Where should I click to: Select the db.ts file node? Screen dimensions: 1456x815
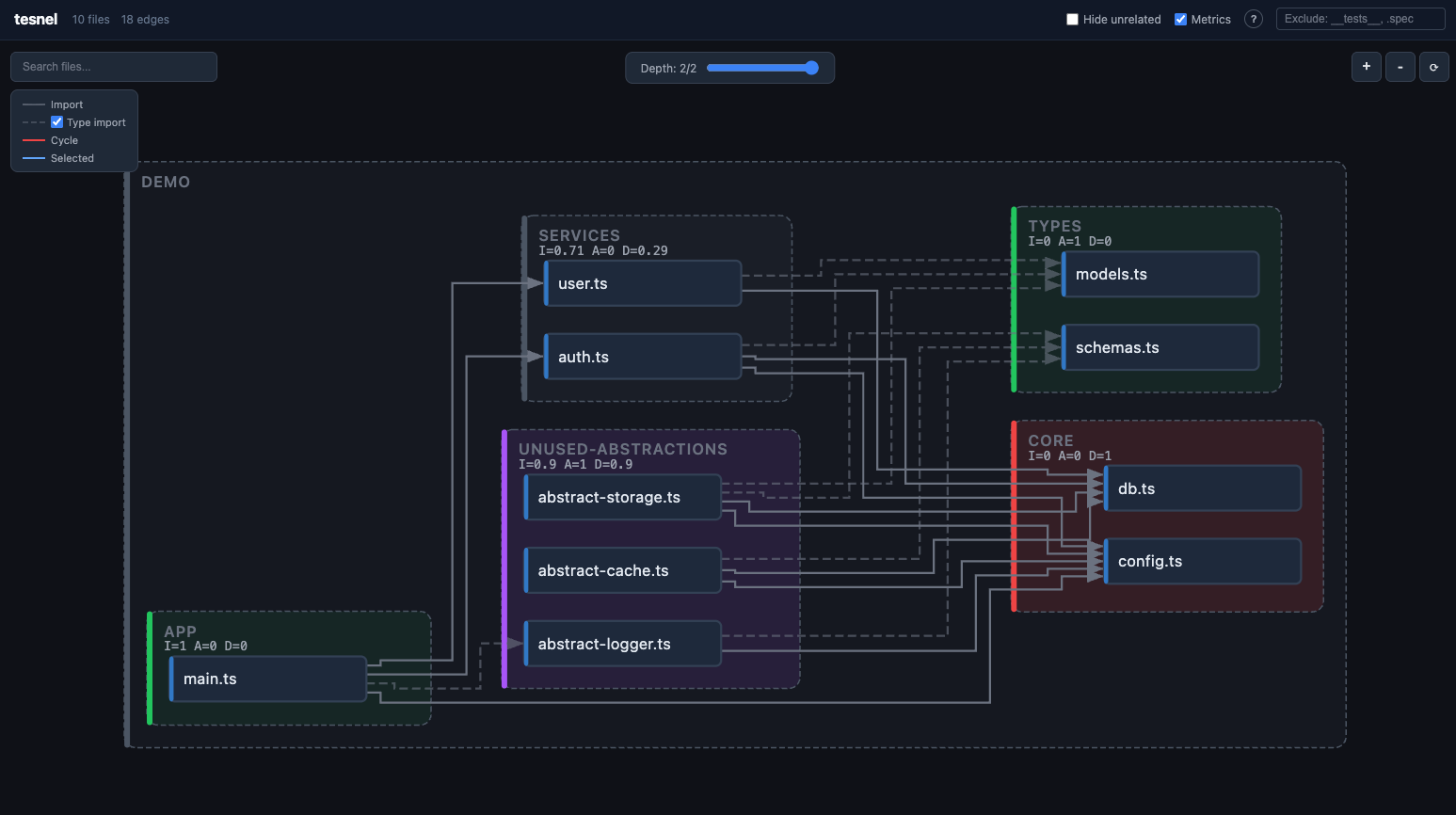click(x=1203, y=488)
